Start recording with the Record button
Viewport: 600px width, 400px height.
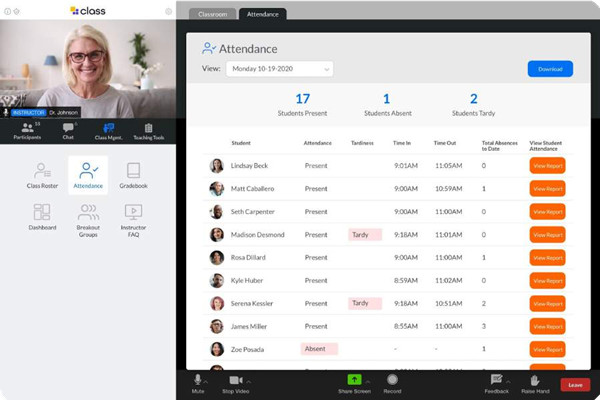coord(393,381)
